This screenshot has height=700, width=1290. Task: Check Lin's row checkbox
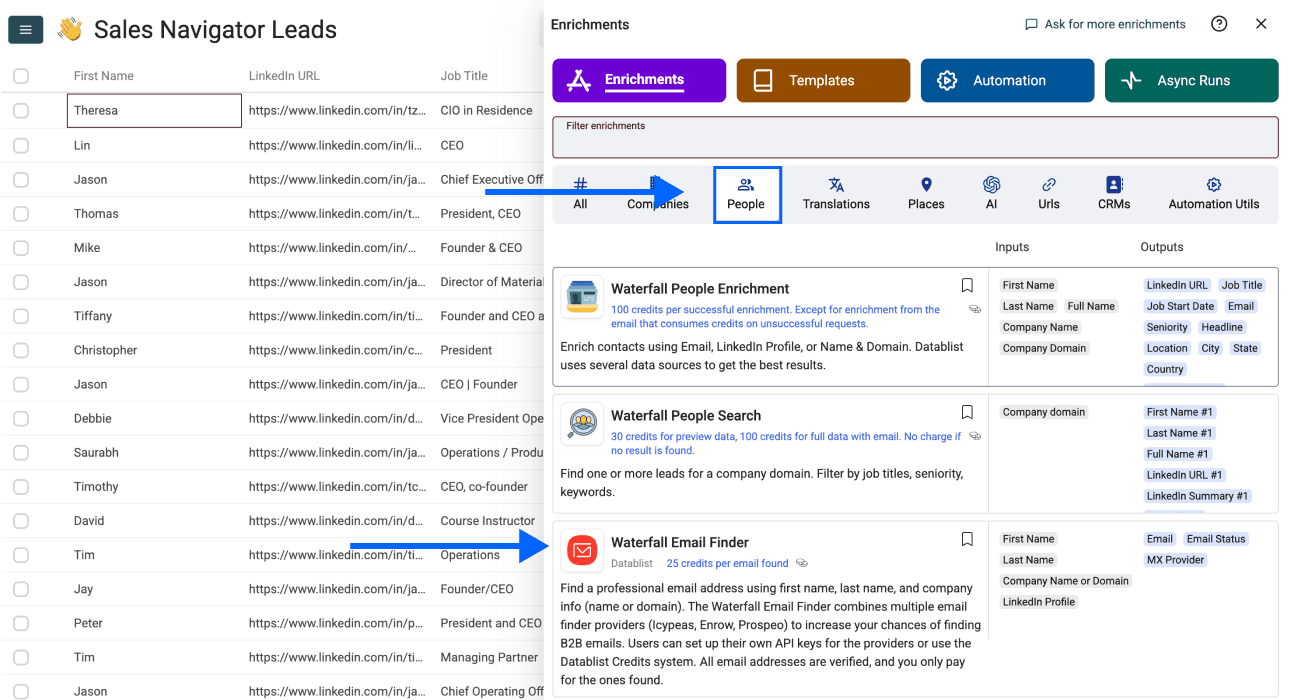click(21, 144)
